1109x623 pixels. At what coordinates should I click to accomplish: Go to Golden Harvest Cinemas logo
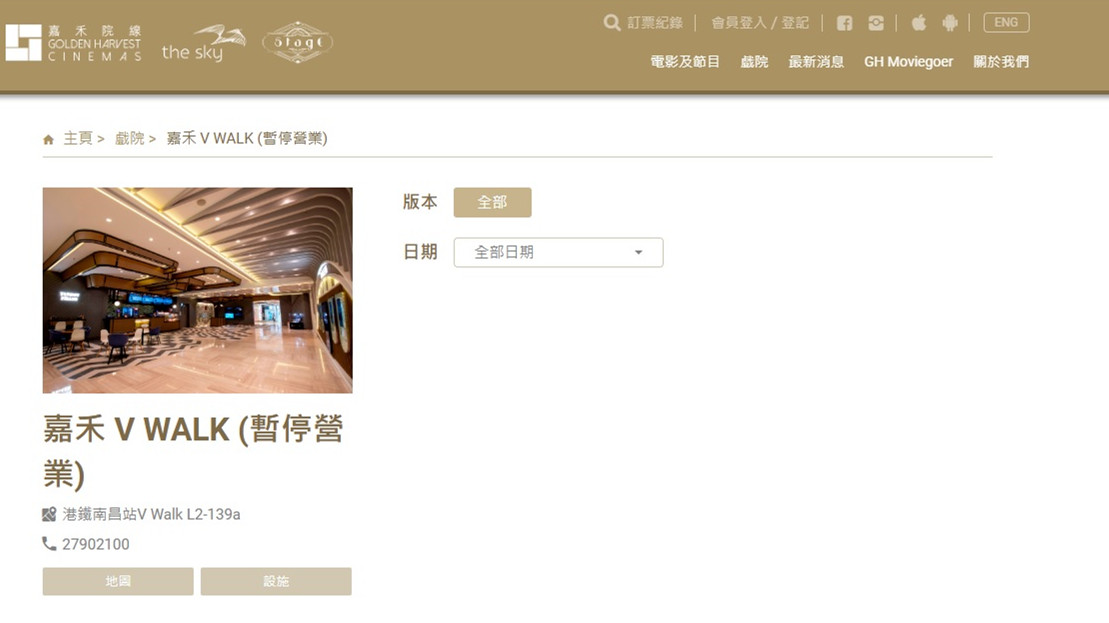74,42
